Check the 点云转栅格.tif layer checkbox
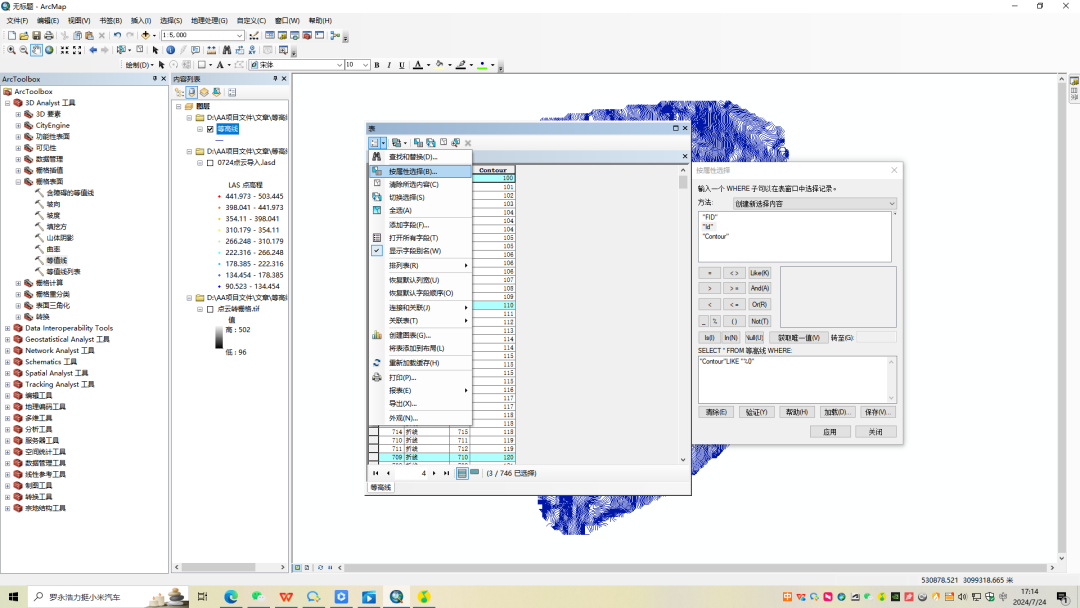 (x=210, y=309)
